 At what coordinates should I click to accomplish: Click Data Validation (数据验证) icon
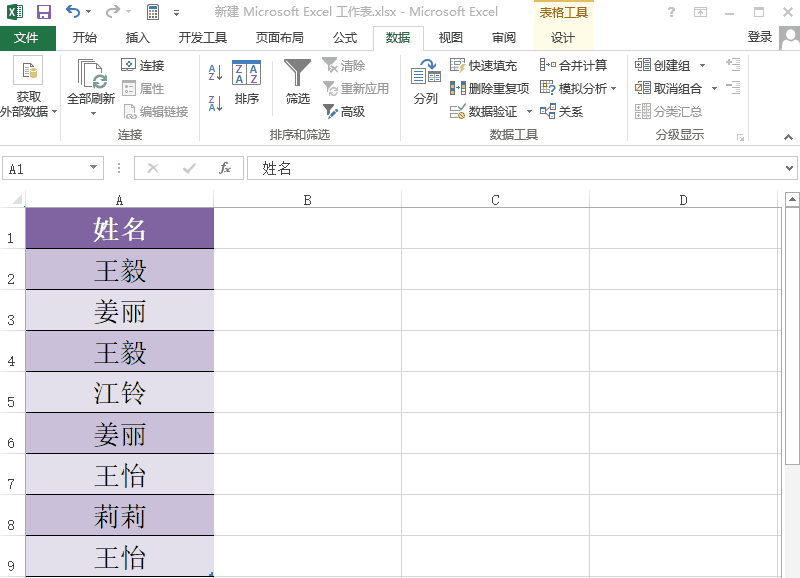point(457,111)
